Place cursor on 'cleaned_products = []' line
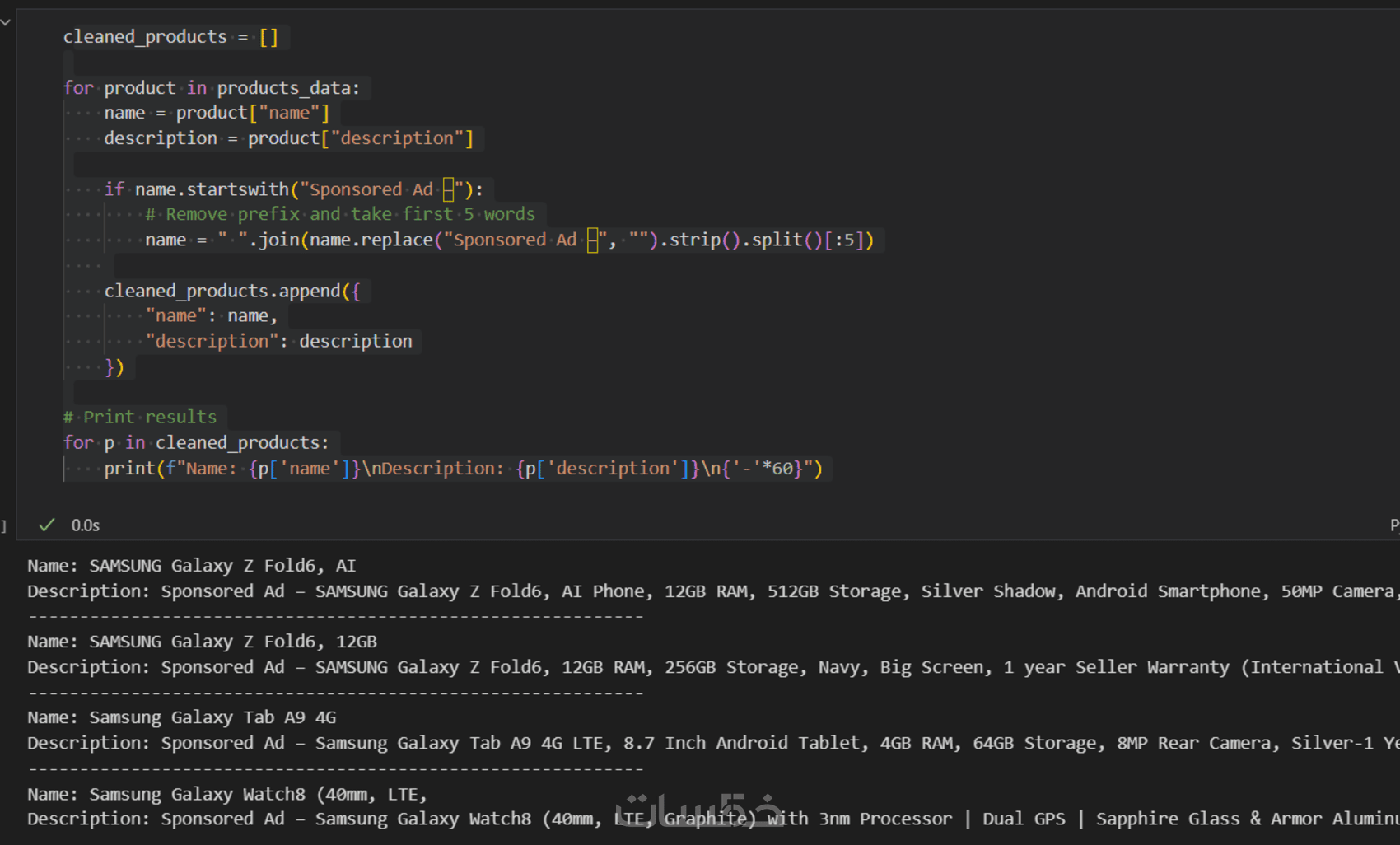 click(x=171, y=37)
